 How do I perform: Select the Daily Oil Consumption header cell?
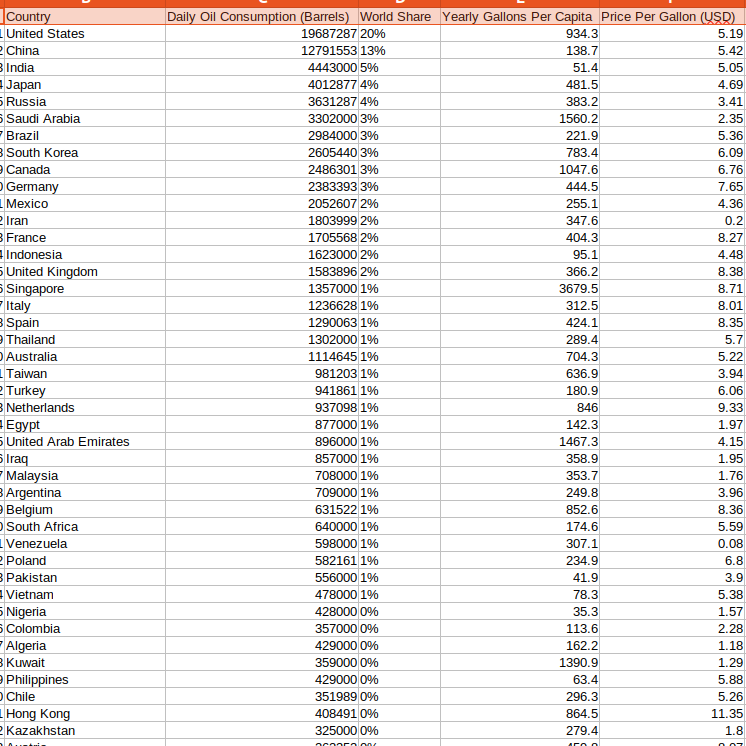261,17
